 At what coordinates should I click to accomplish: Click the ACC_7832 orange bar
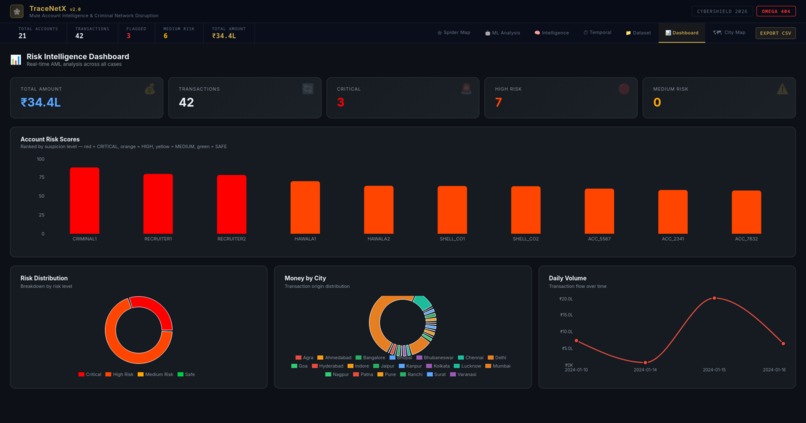746,212
